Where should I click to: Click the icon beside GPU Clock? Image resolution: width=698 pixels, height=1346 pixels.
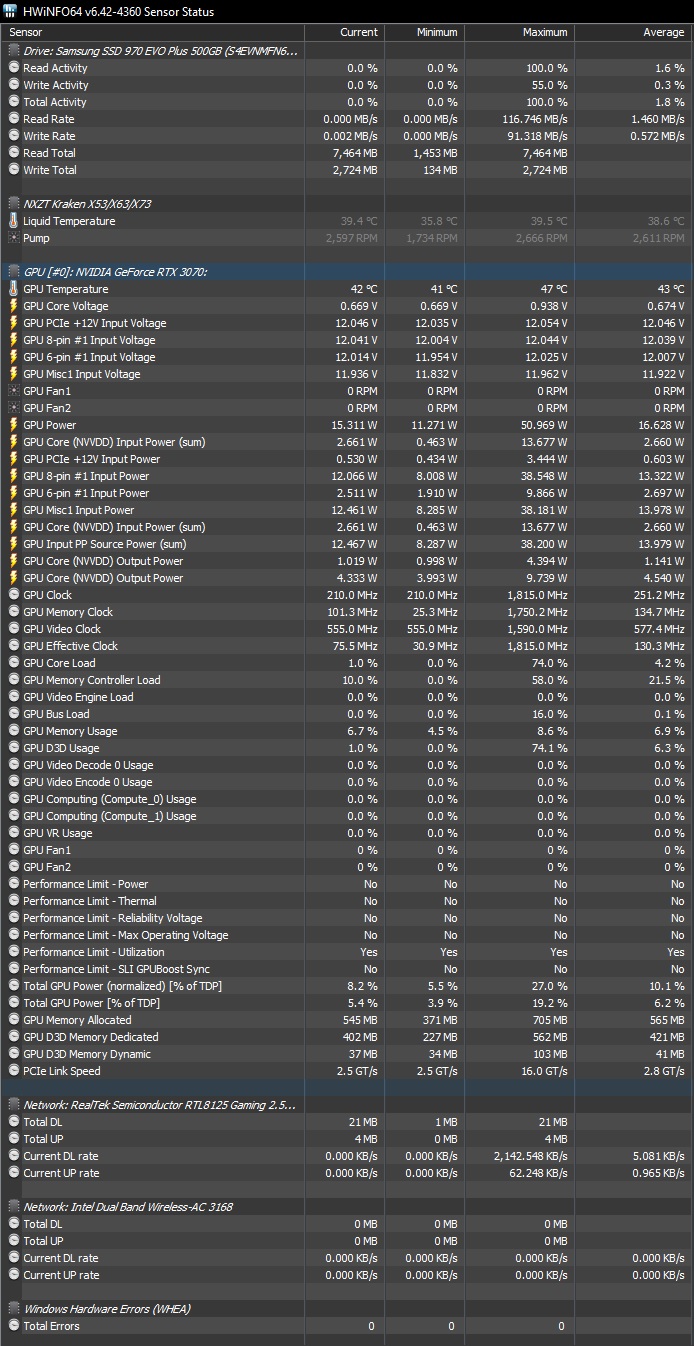point(13,595)
